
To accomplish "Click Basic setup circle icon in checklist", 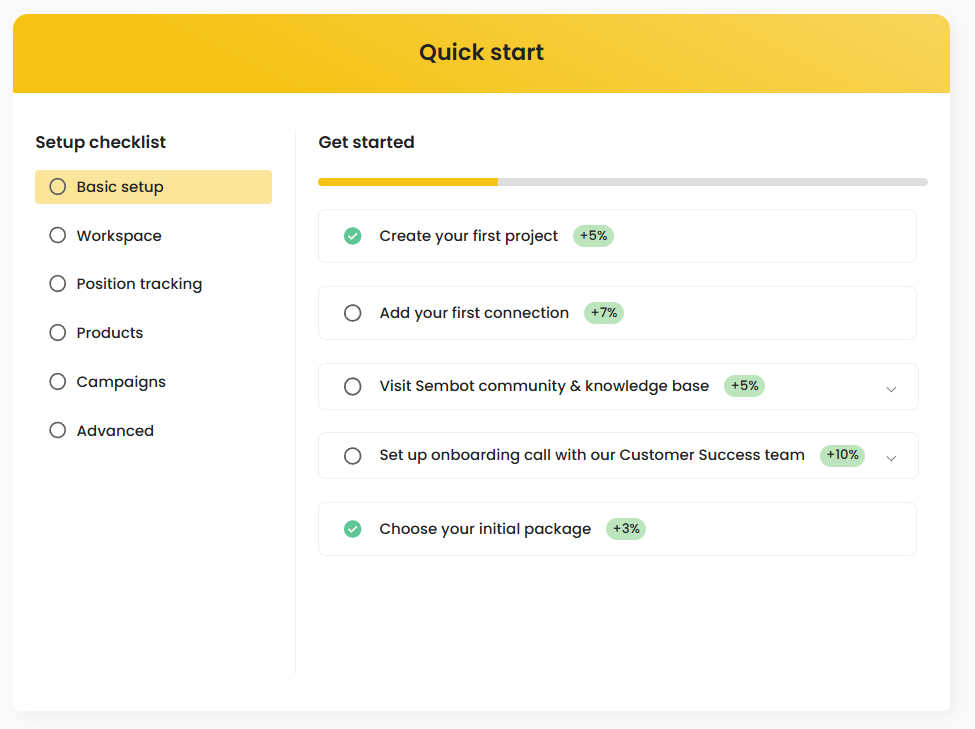I will point(58,187).
